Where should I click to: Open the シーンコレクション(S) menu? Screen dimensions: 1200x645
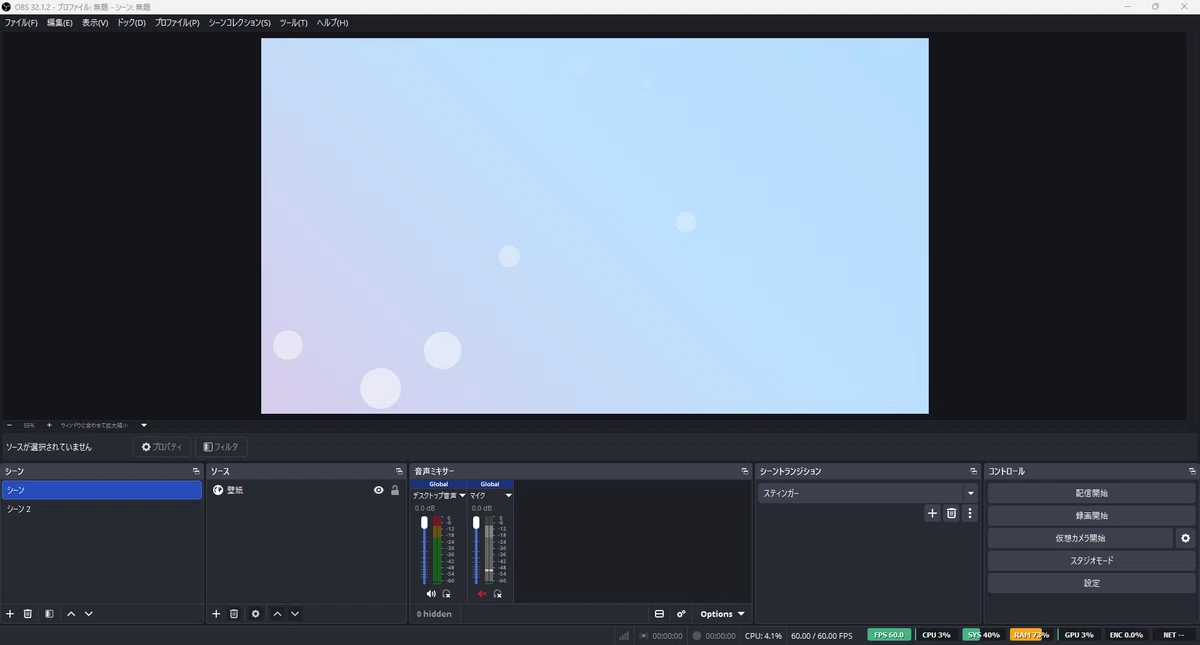pyautogui.click(x=239, y=22)
